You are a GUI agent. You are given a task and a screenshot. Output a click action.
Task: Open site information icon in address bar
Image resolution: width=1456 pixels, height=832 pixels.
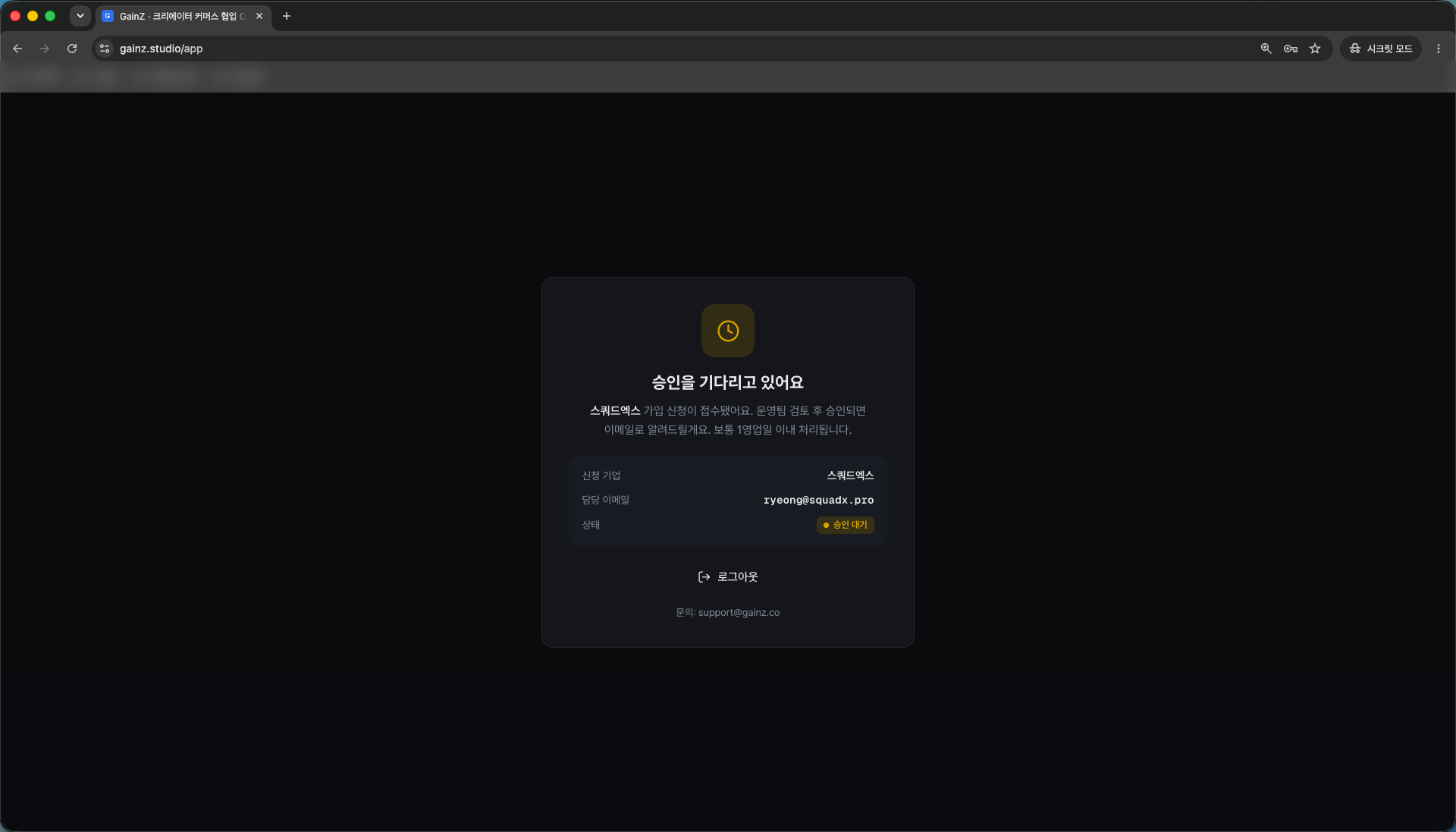click(105, 49)
